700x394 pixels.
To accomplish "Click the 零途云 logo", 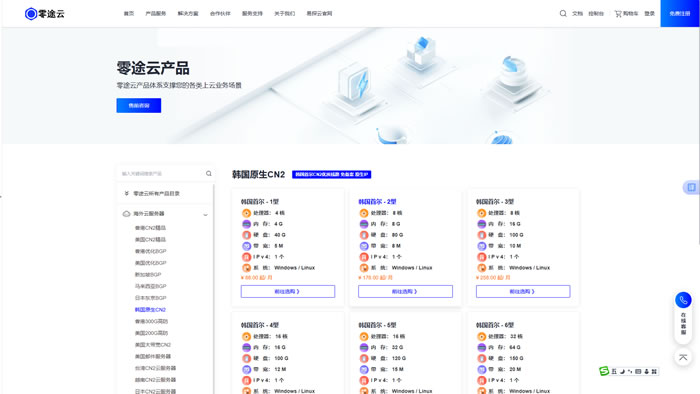I will coord(45,14).
